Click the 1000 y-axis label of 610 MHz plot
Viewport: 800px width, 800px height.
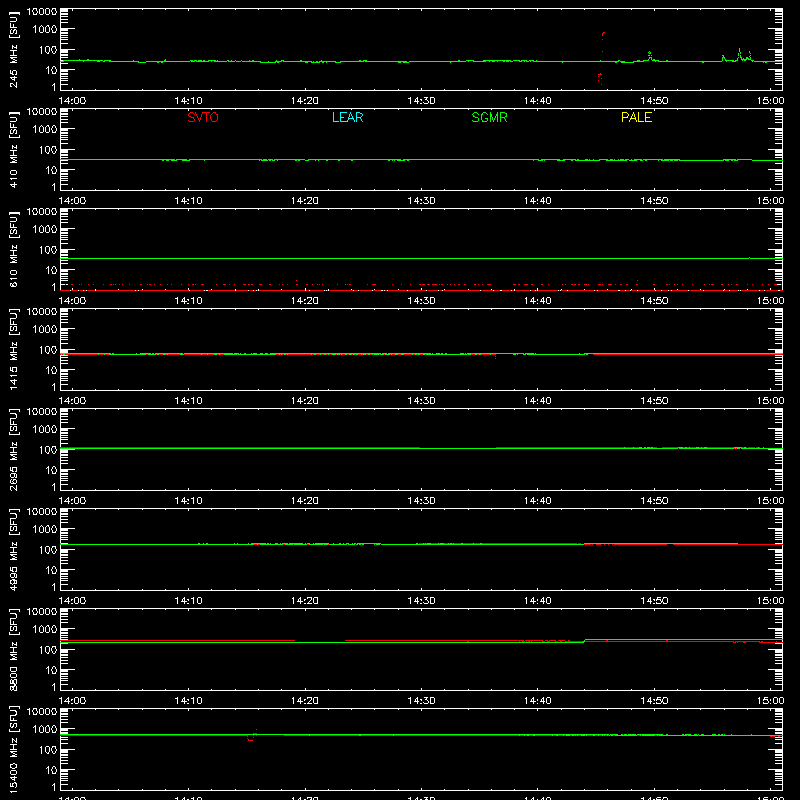[x=45, y=229]
